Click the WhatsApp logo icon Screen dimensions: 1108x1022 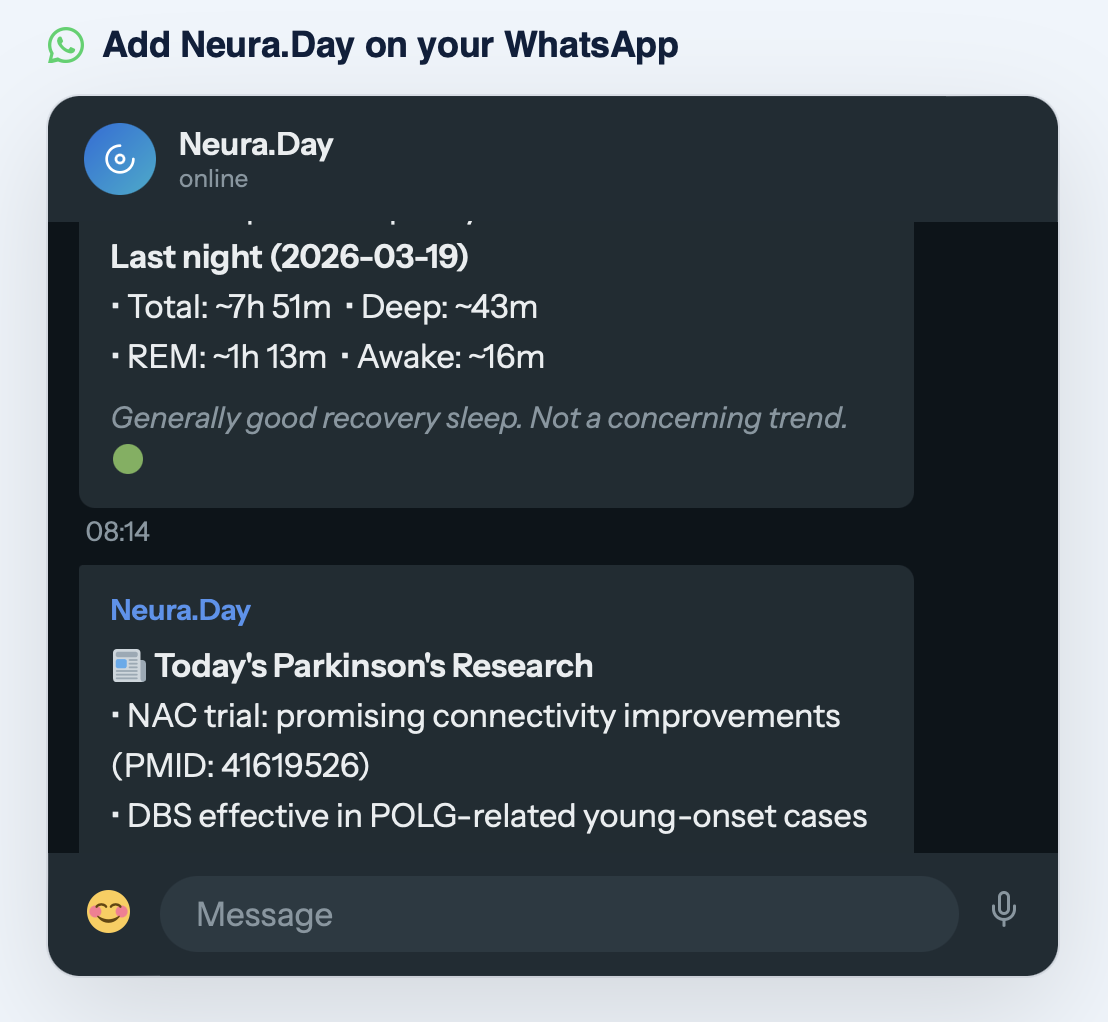(x=66, y=45)
